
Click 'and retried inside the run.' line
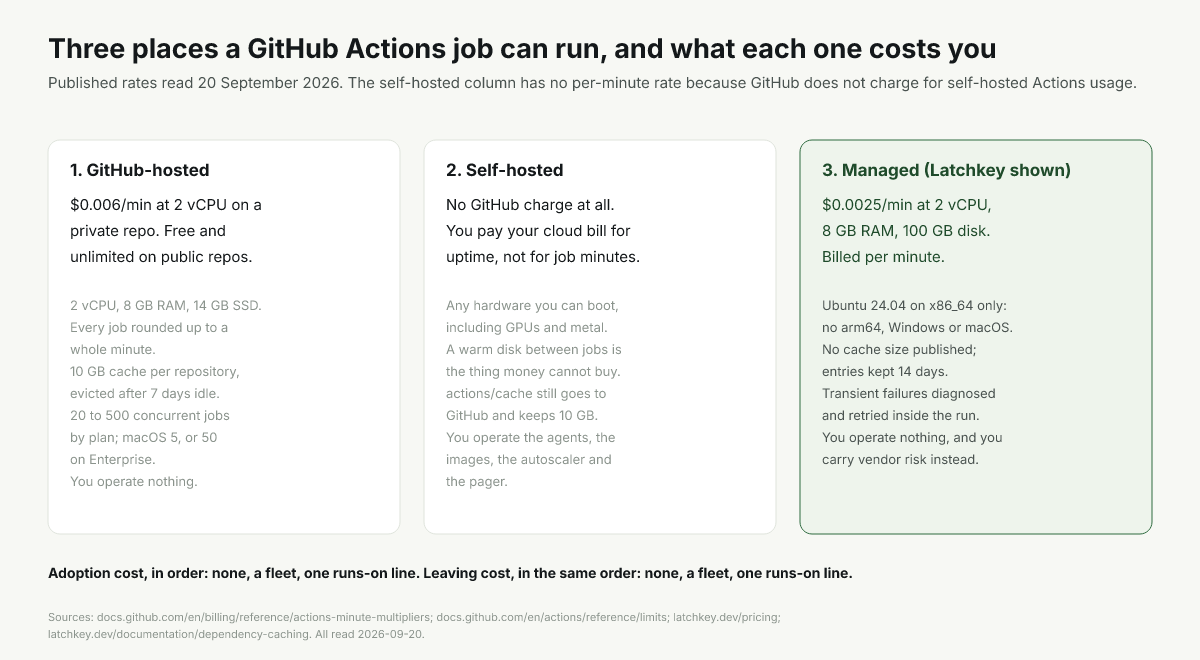904,415
